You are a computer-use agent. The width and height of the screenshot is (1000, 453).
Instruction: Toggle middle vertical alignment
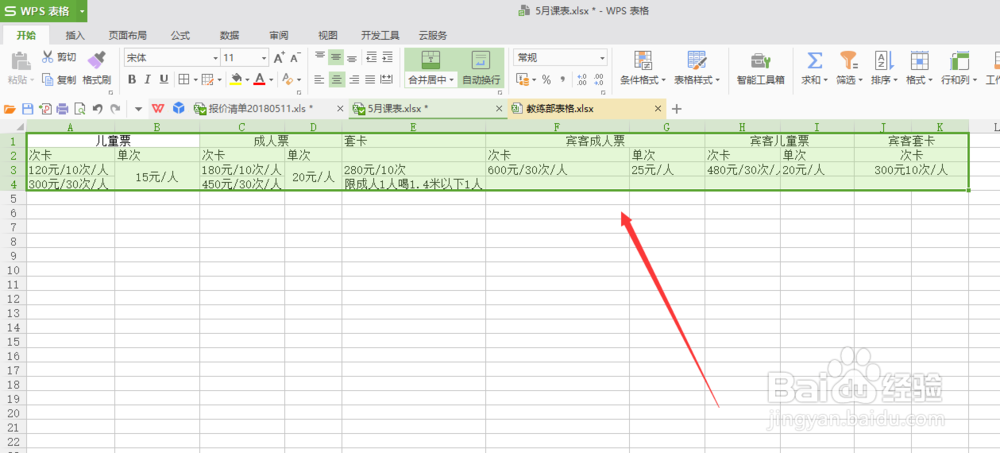(336, 57)
